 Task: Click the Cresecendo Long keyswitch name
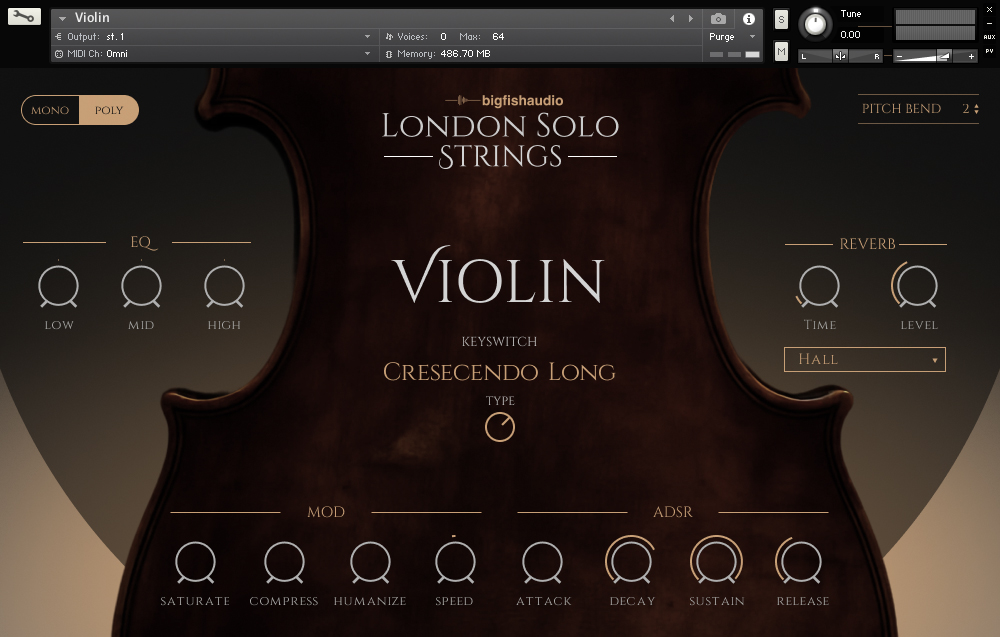pyautogui.click(x=499, y=372)
